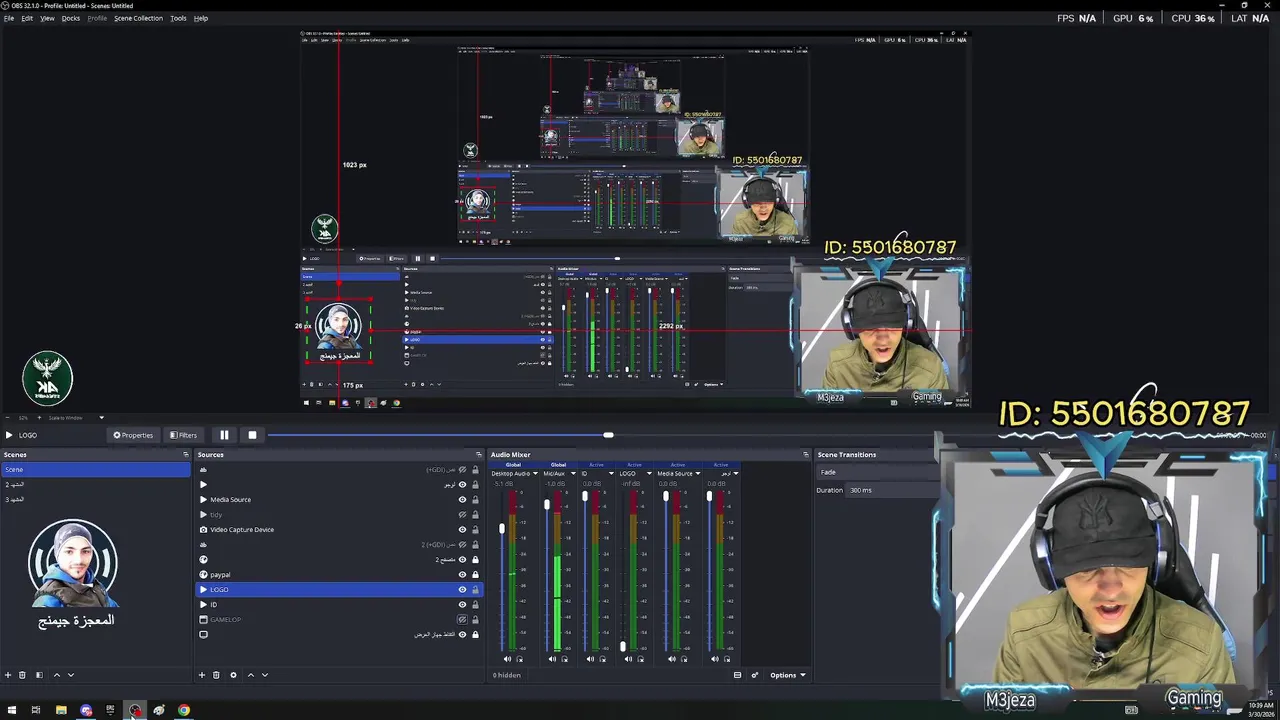Toggle monitoring for Mic/Aux
This screenshot has height=720, width=1280.
[x=565, y=659]
